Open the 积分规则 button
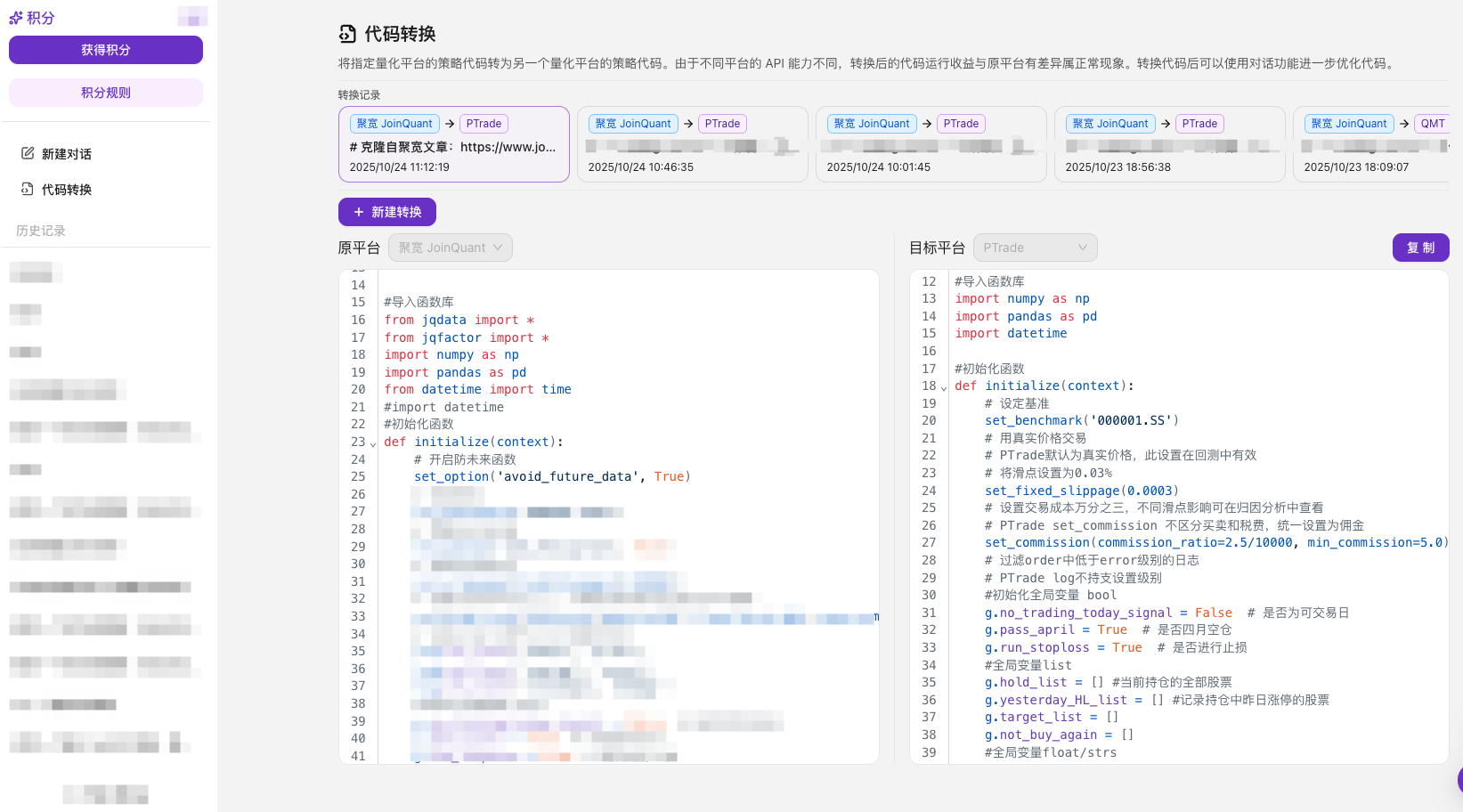The image size is (1463, 812). pyautogui.click(x=106, y=93)
